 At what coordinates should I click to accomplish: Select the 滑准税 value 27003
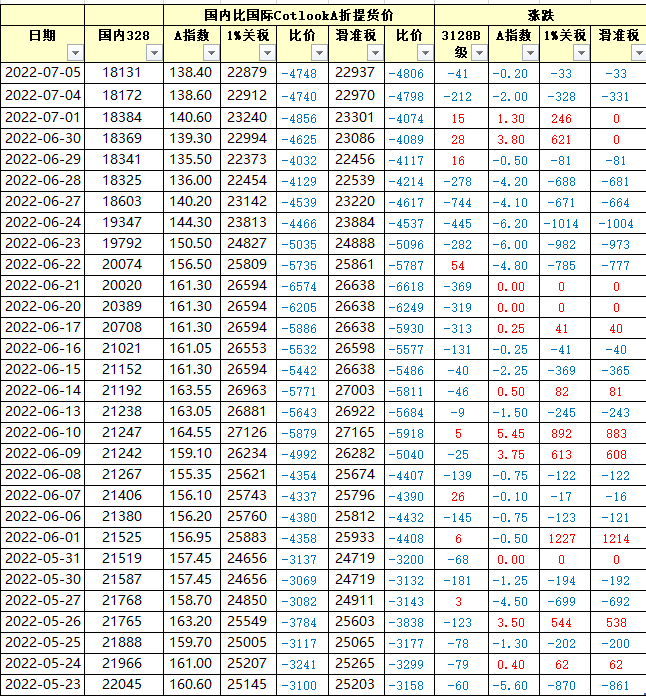tap(356, 391)
